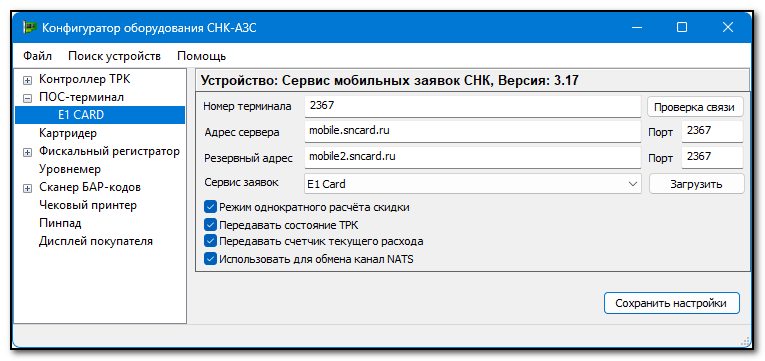Click the resize grip in status bar
The width and height of the screenshot is (765, 361).
746,341
